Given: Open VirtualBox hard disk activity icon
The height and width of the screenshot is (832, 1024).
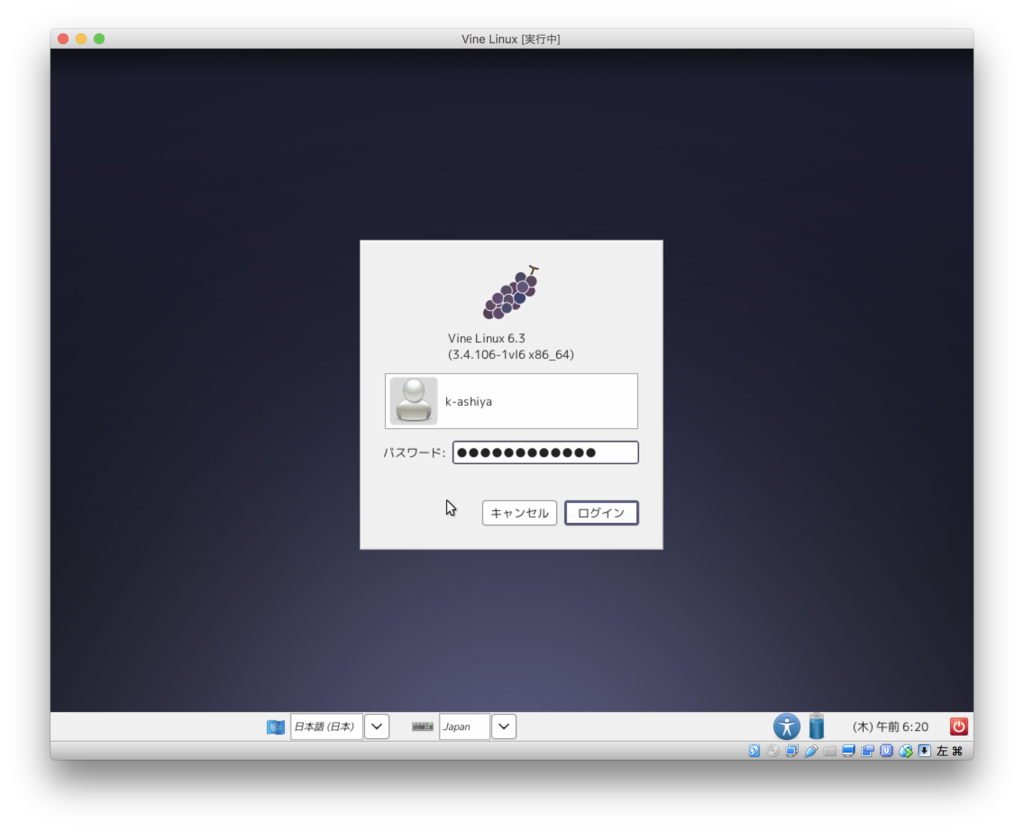Looking at the screenshot, I should tap(754, 751).
